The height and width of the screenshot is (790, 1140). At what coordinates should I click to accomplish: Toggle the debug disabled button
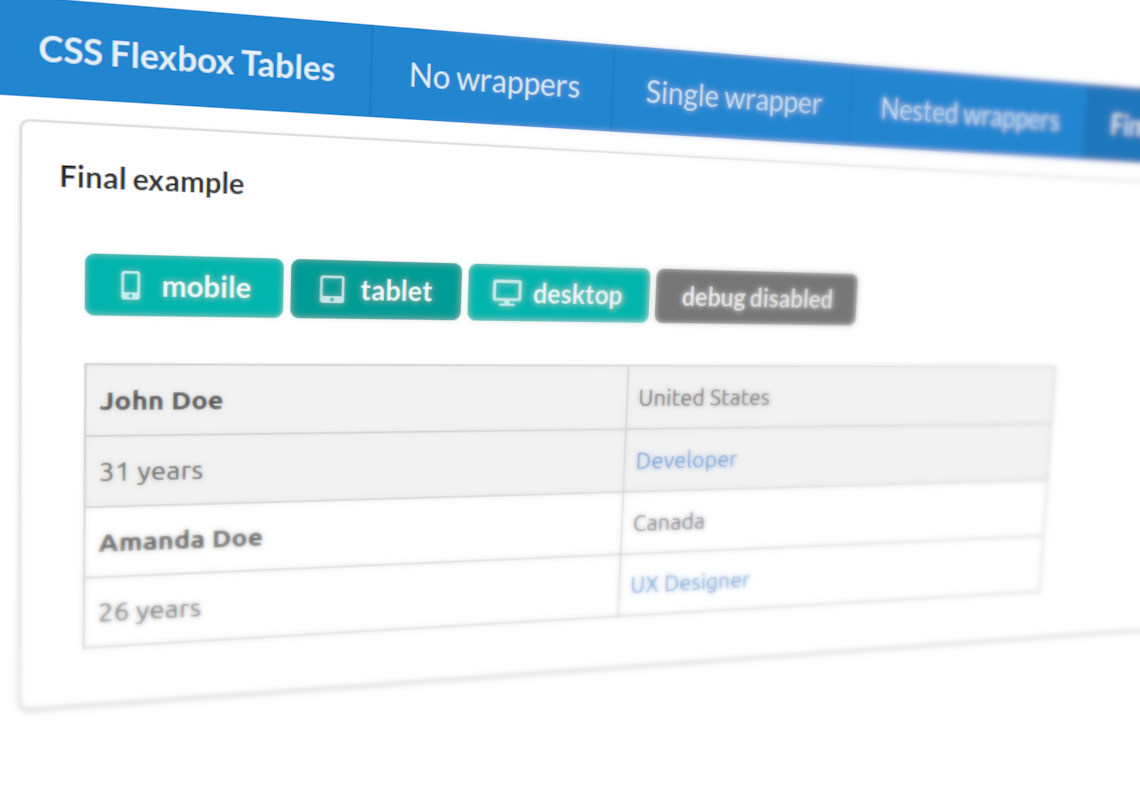point(755,297)
